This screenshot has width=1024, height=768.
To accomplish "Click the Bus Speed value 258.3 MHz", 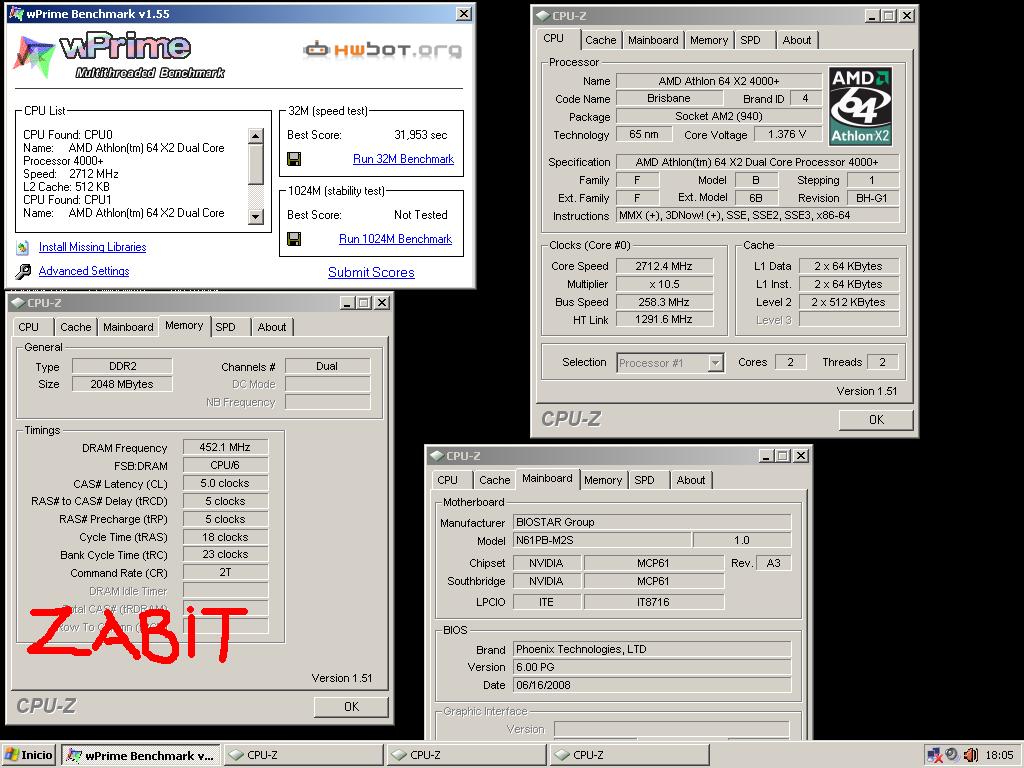I will [x=664, y=302].
